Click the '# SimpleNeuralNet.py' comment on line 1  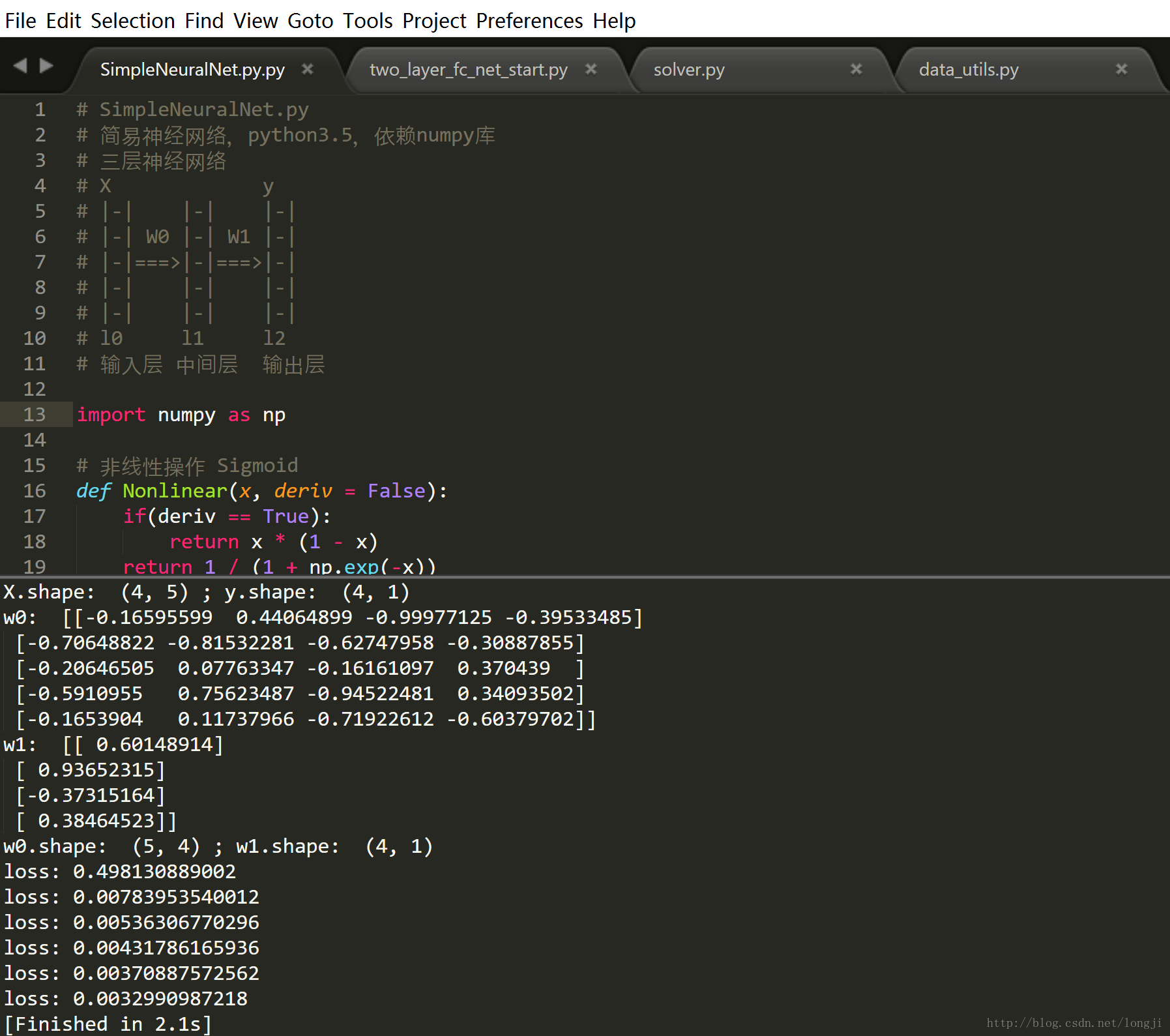pos(192,110)
